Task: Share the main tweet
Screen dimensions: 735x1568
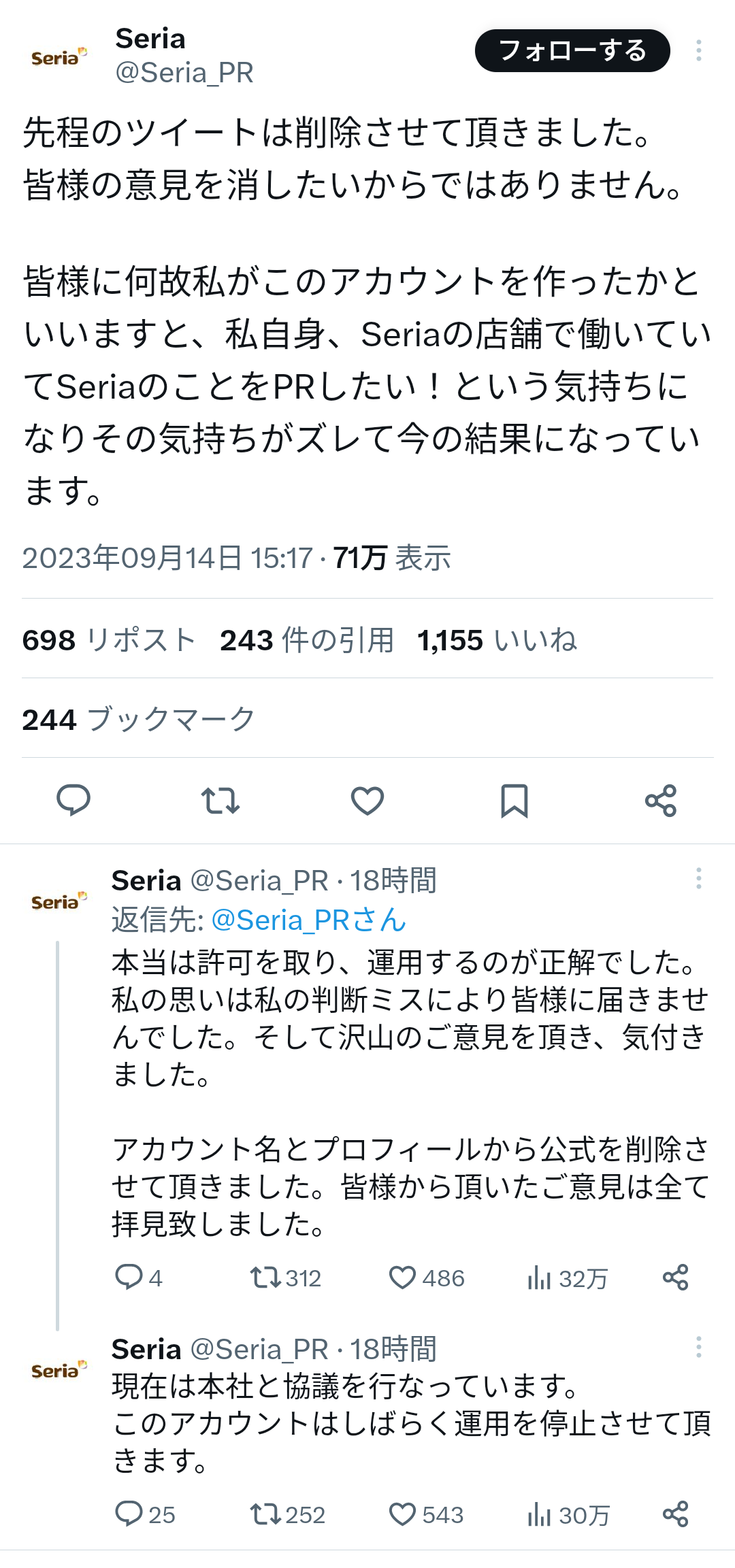Action: click(x=661, y=800)
